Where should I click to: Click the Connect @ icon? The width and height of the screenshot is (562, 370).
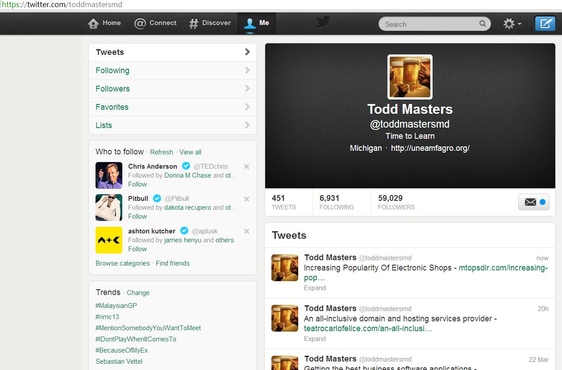pos(140,24)
